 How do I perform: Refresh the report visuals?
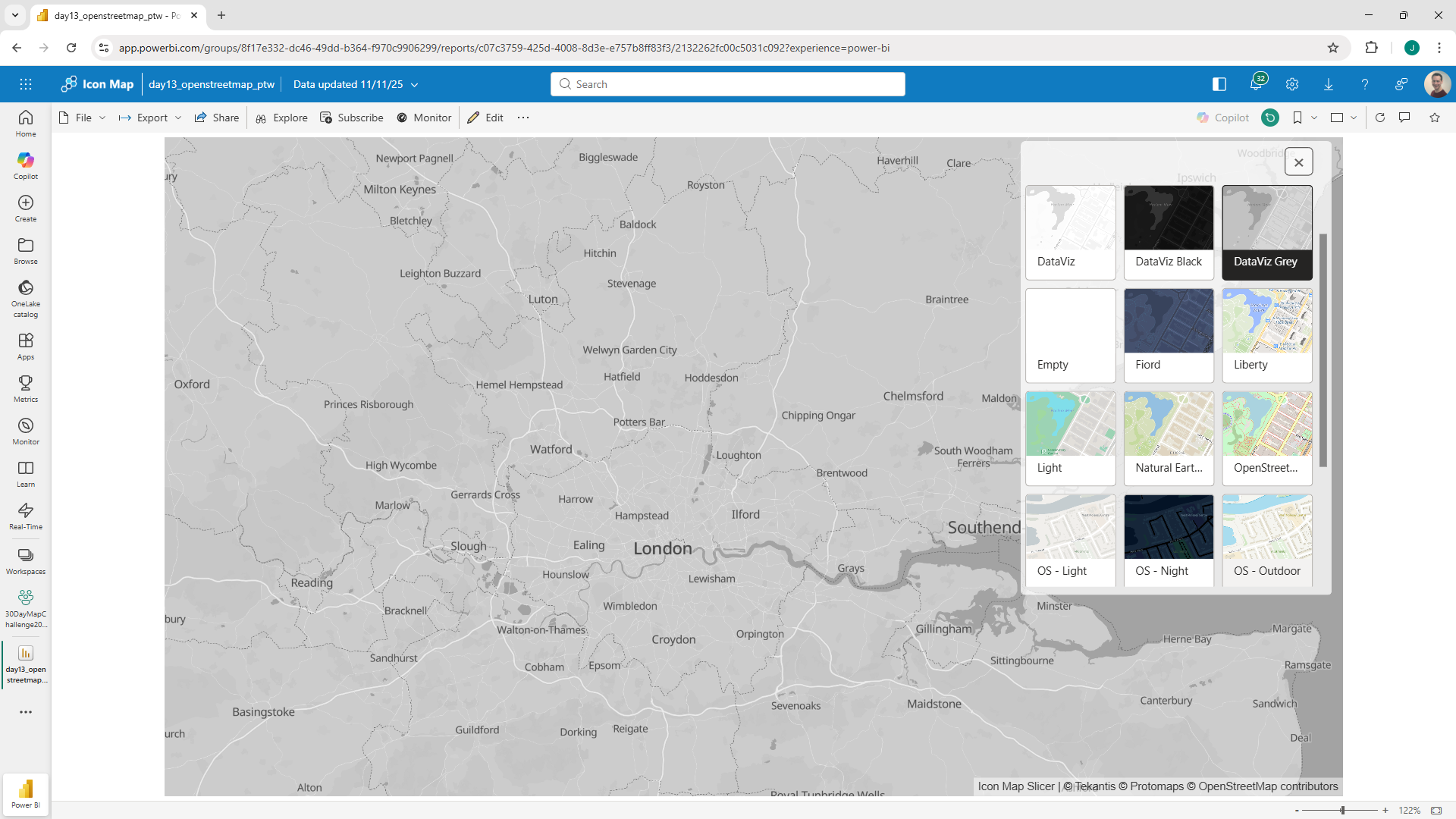tap(1381, 118)
